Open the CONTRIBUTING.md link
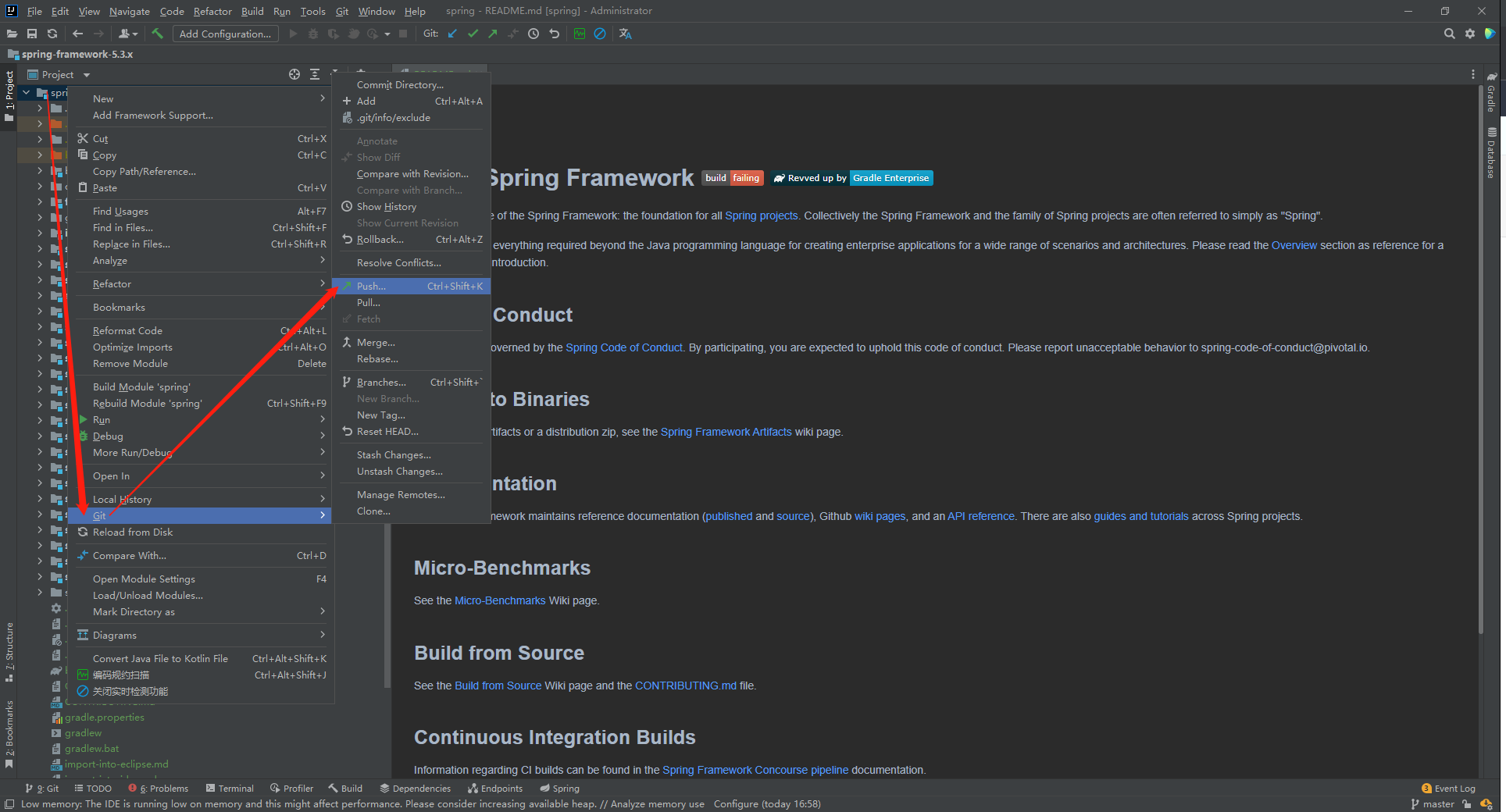Screen dimensions: 1506x812 pos(685,686)
